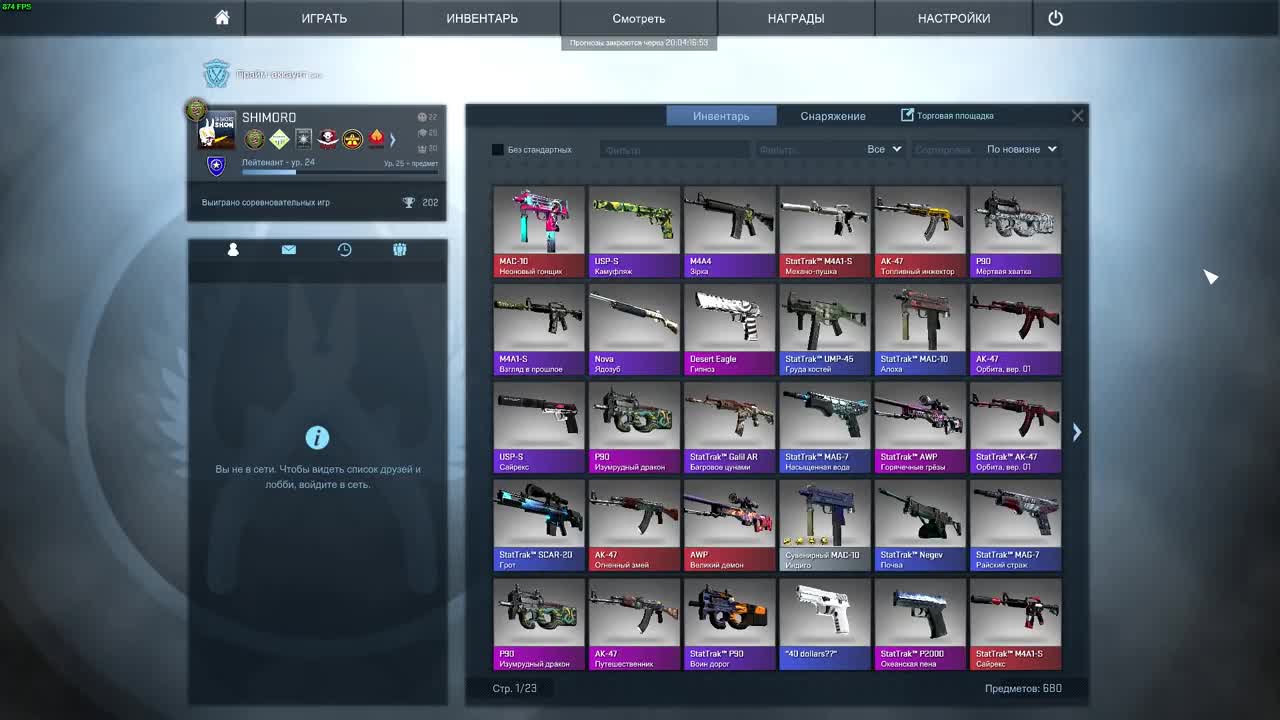Select the StatTrak Negev Почва item
The image size is (1280, 720).
pos(920,526)
